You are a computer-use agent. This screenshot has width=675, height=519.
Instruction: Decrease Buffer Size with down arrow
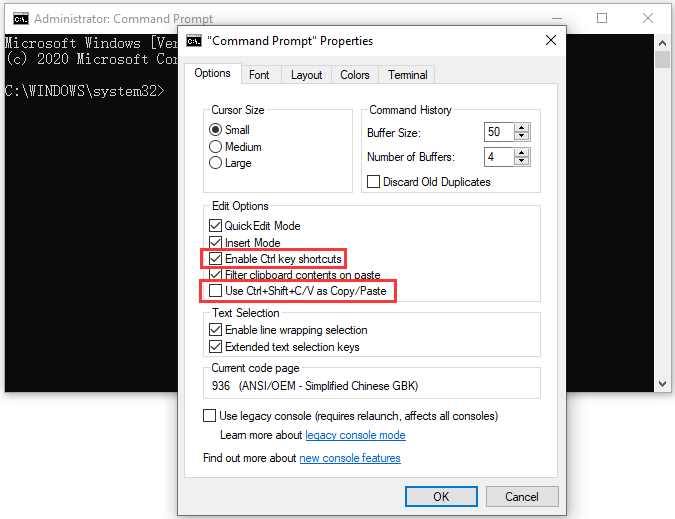coord(522,137)
